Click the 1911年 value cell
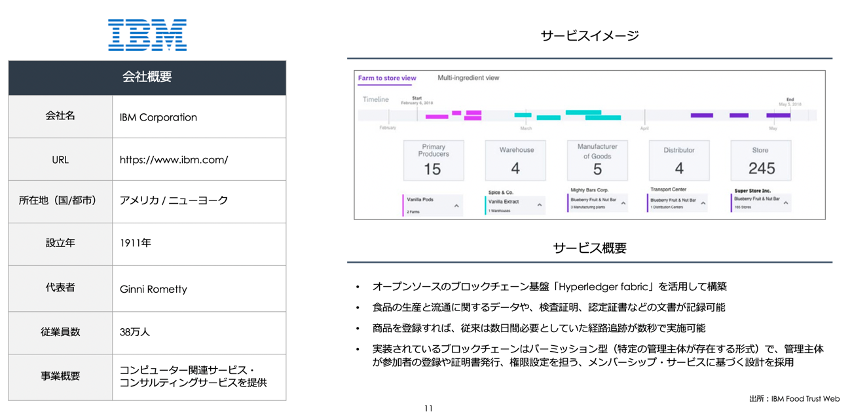850x414 pixels. (199, 243)
